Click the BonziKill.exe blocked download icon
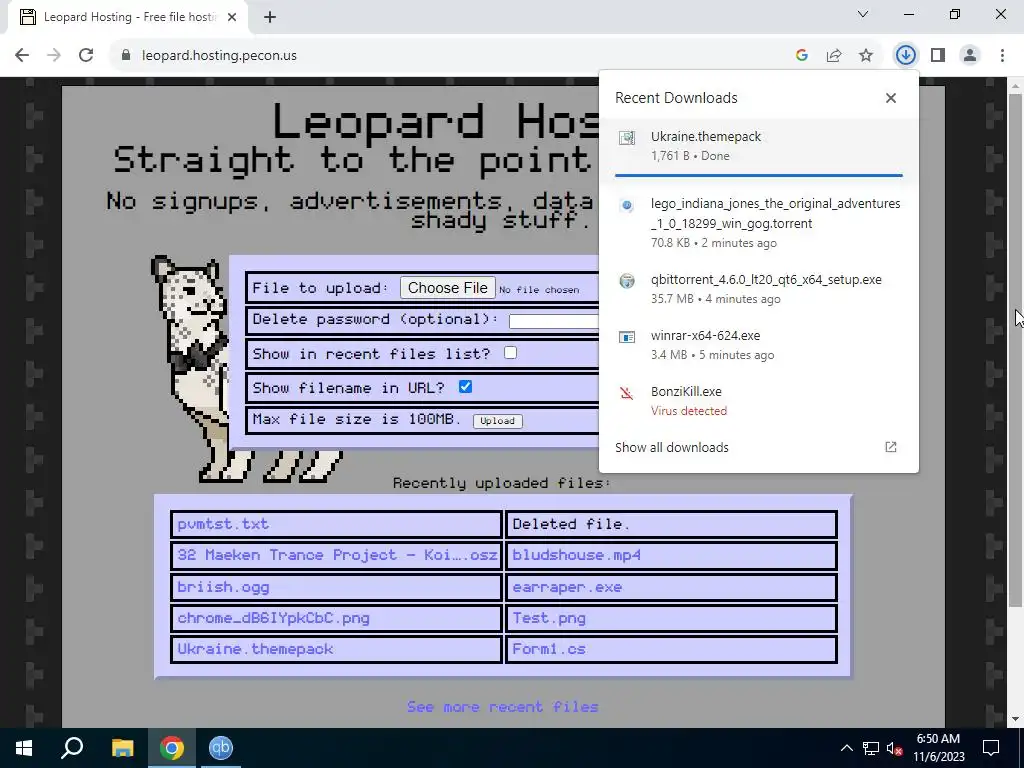1024x768 pixels. [x=627, y=393]
